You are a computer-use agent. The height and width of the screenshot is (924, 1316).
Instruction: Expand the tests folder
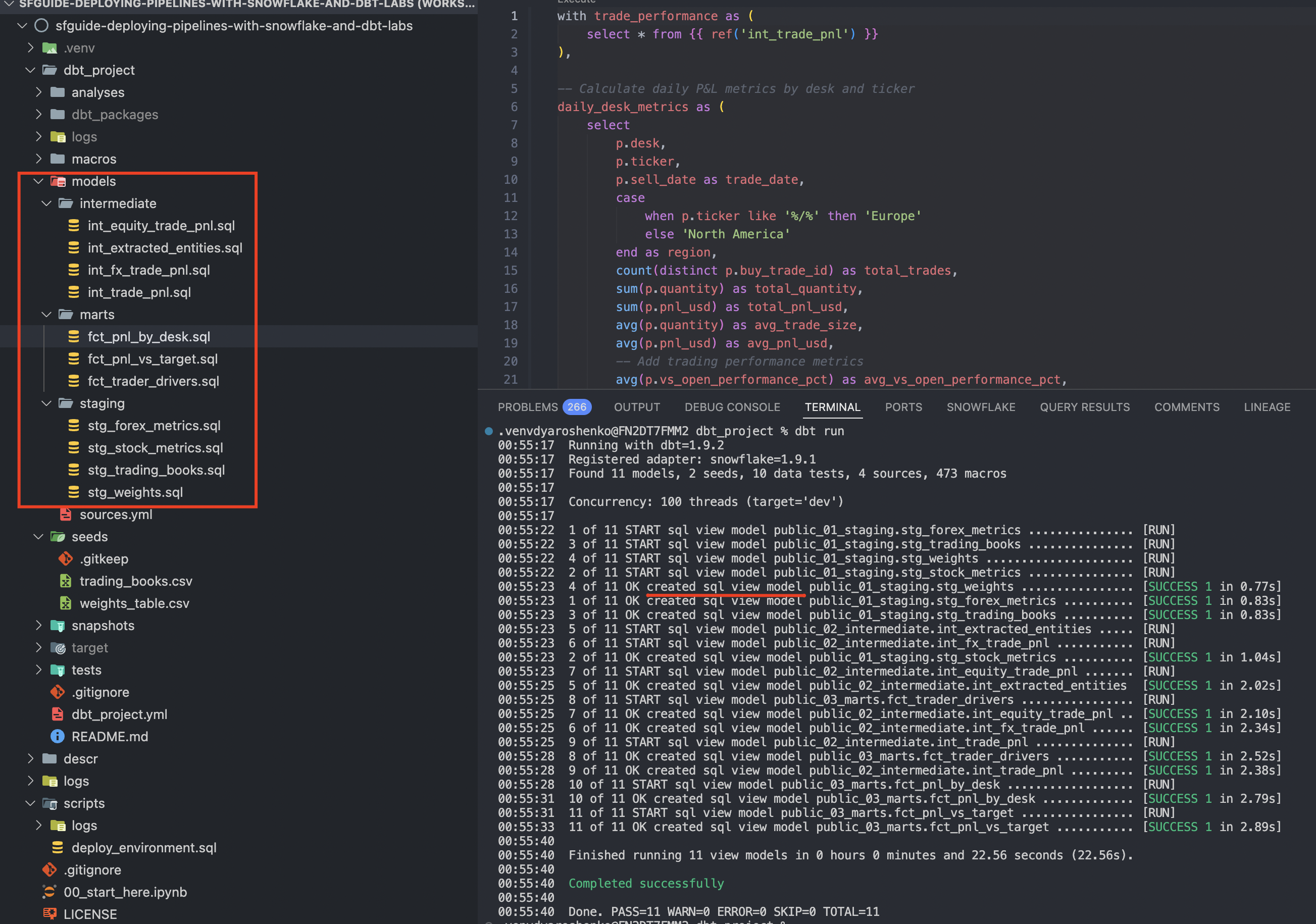[x=38, y=670]
